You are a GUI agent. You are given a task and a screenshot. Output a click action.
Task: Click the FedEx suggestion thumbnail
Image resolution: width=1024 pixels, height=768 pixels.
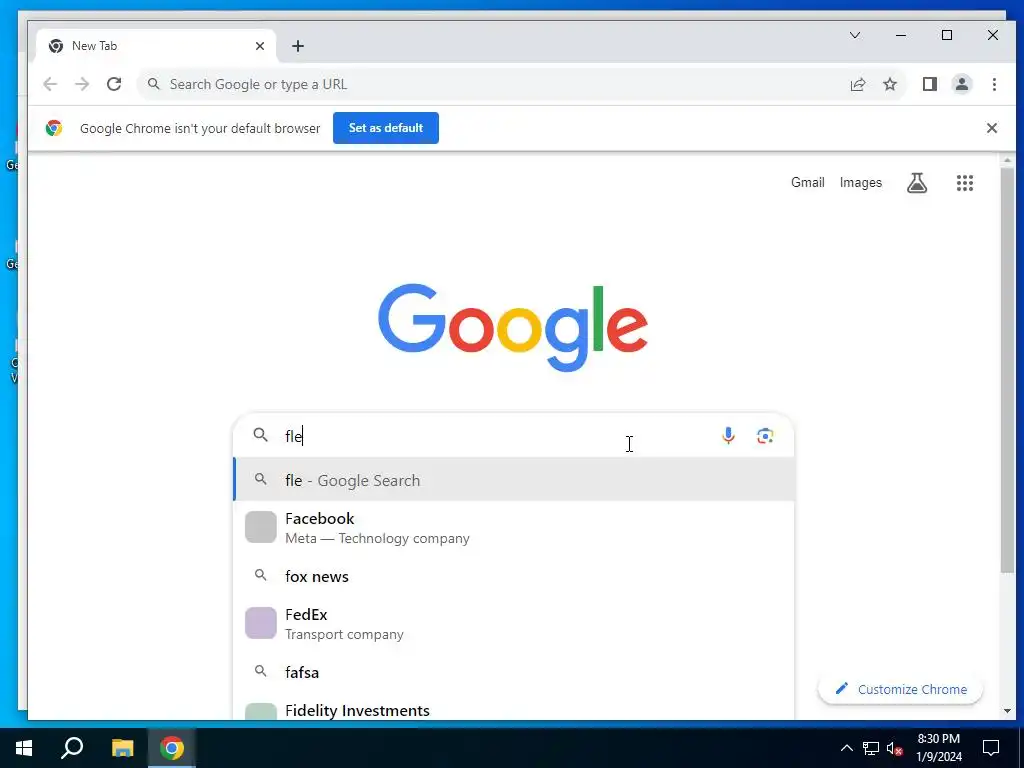pyautogui.click(x=261, y=623)
